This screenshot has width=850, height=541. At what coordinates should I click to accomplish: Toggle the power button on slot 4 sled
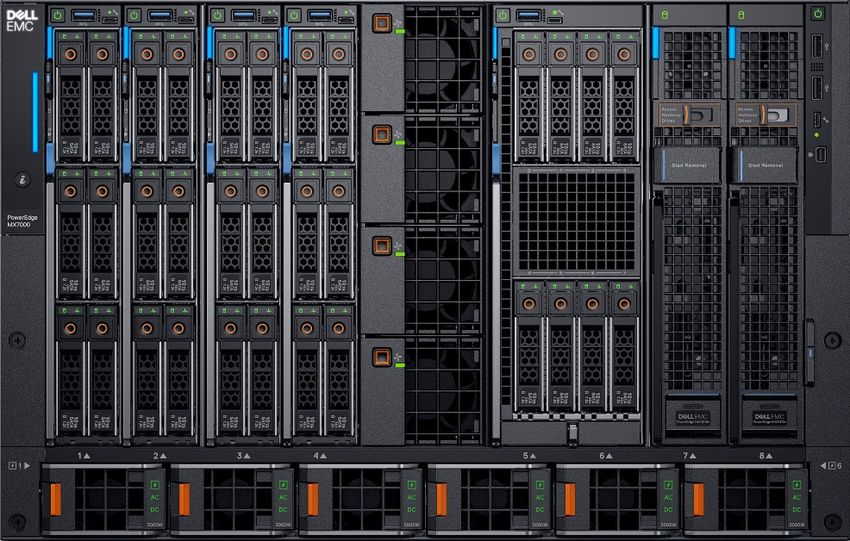click(x=294, y=15)
